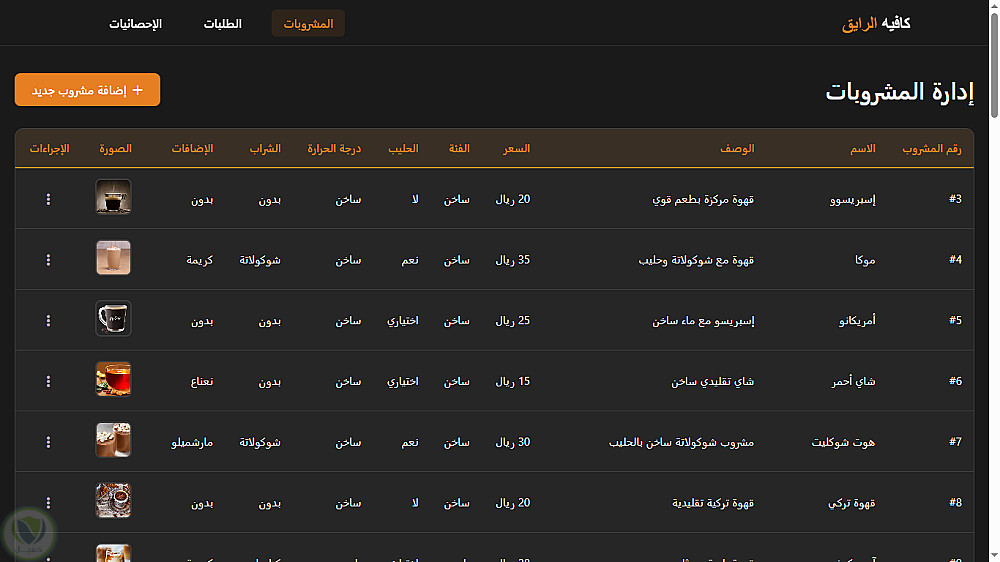Image resolution: width=1000 pixels, height=562 pixels.
Task: Click the درجة الحرارة column header
Action: pyautogui.click(x=334, y=149)
